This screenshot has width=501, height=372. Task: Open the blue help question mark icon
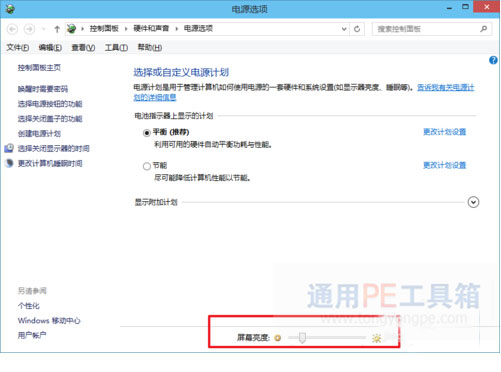pos(493,60)
